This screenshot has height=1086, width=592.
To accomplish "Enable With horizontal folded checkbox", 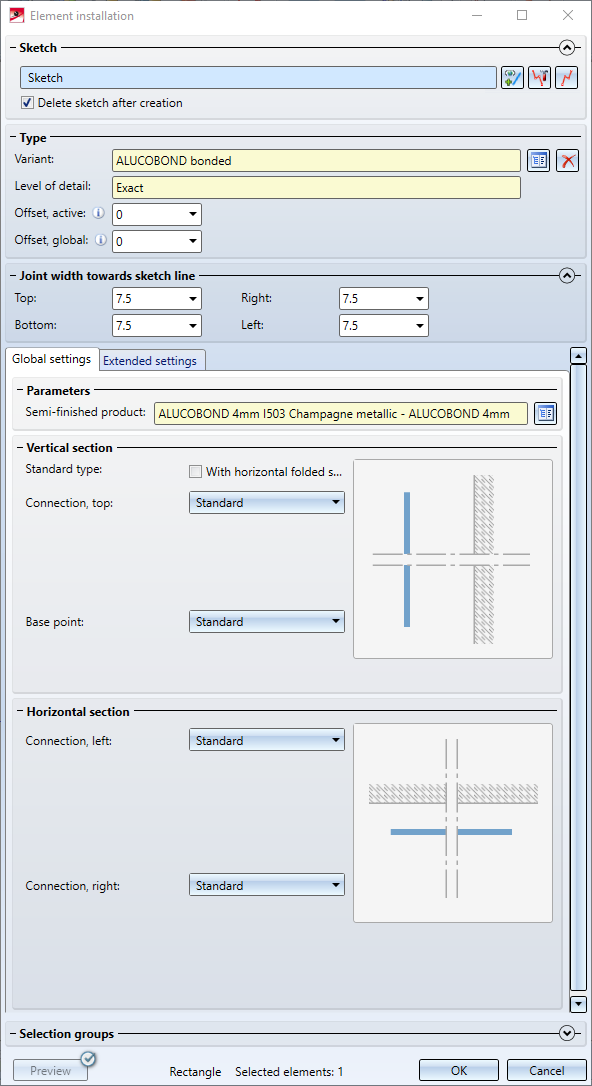I will 195,472.
